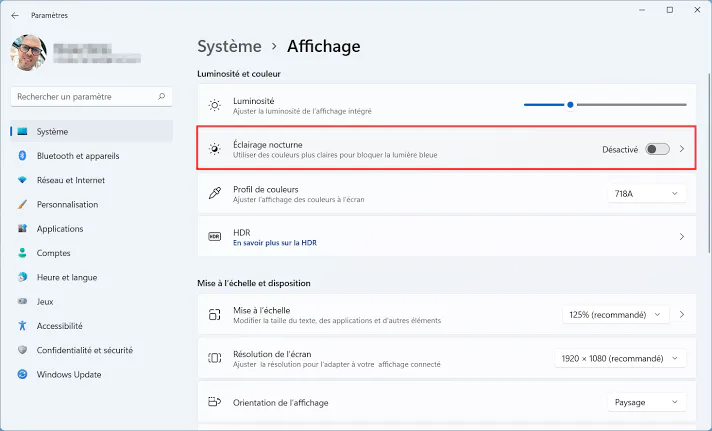Click the brightness slider thumb

pyautogui.click(x=570, y=105)
